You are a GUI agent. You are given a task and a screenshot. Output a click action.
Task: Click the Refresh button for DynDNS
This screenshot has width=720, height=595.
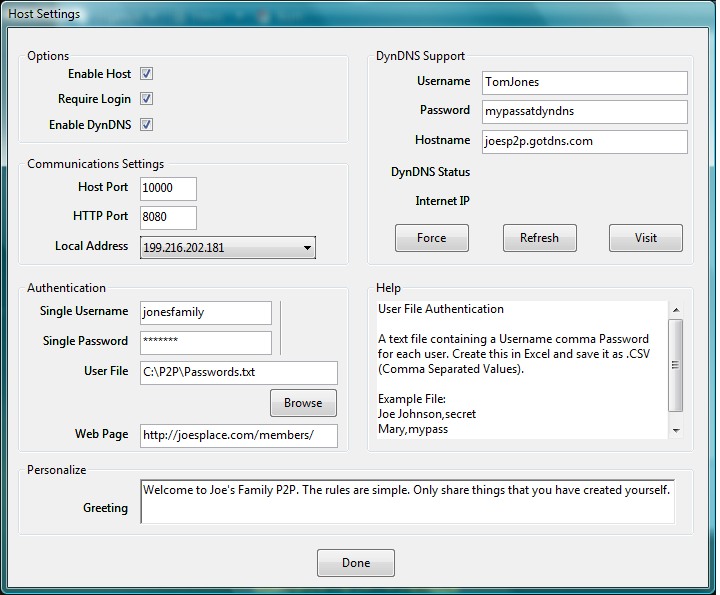(x=540, y=238)
